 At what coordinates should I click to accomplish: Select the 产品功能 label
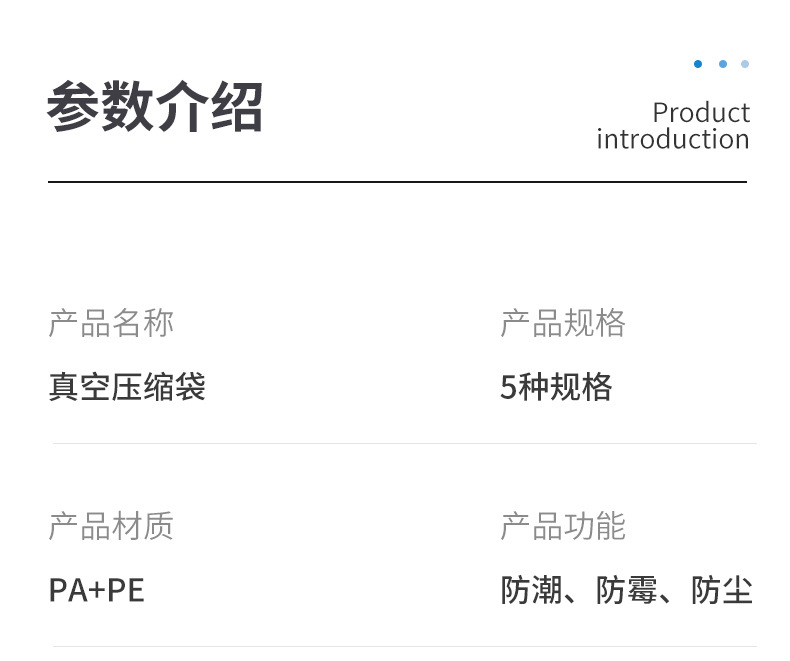tap(563, 526)
